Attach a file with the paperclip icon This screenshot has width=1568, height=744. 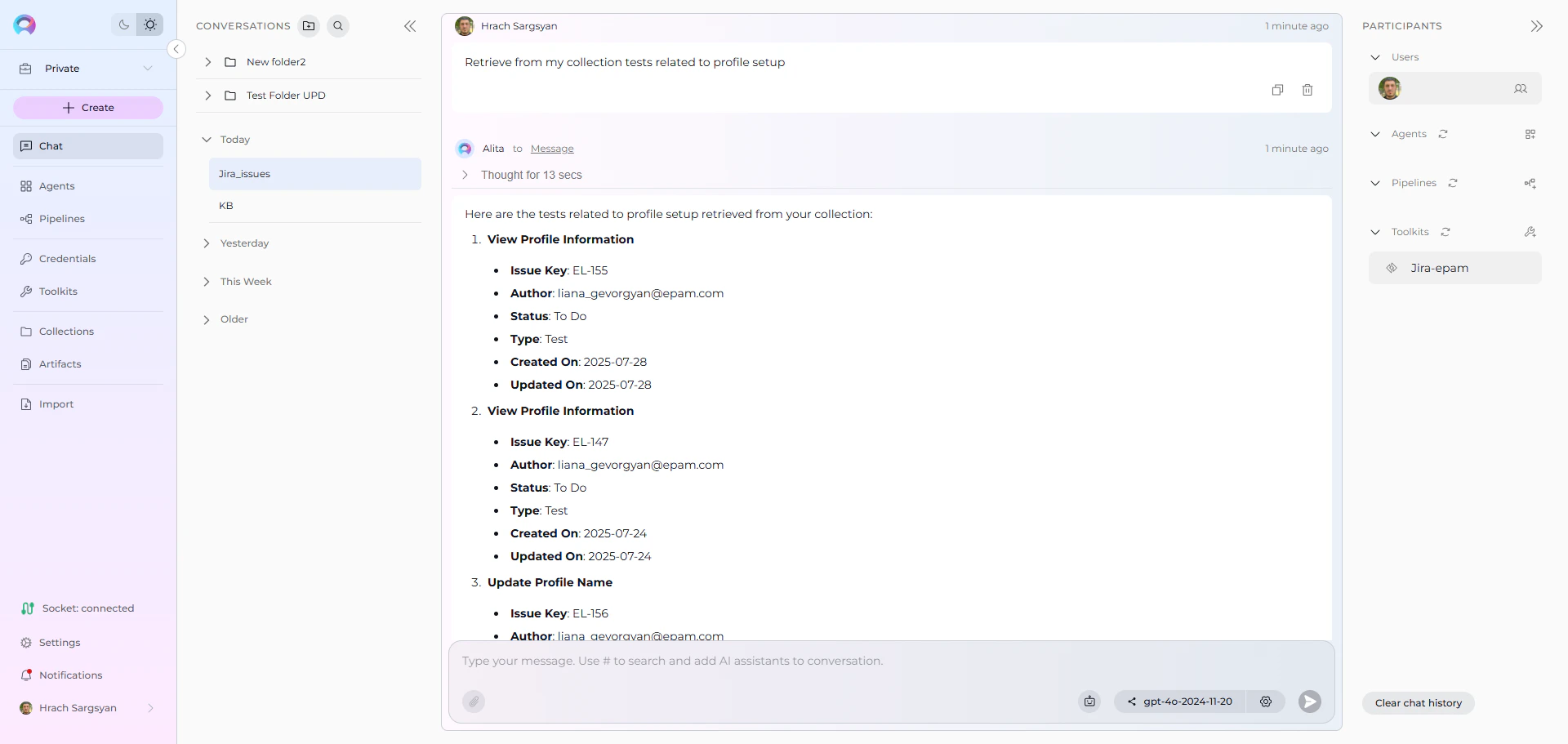coord(474,702)
